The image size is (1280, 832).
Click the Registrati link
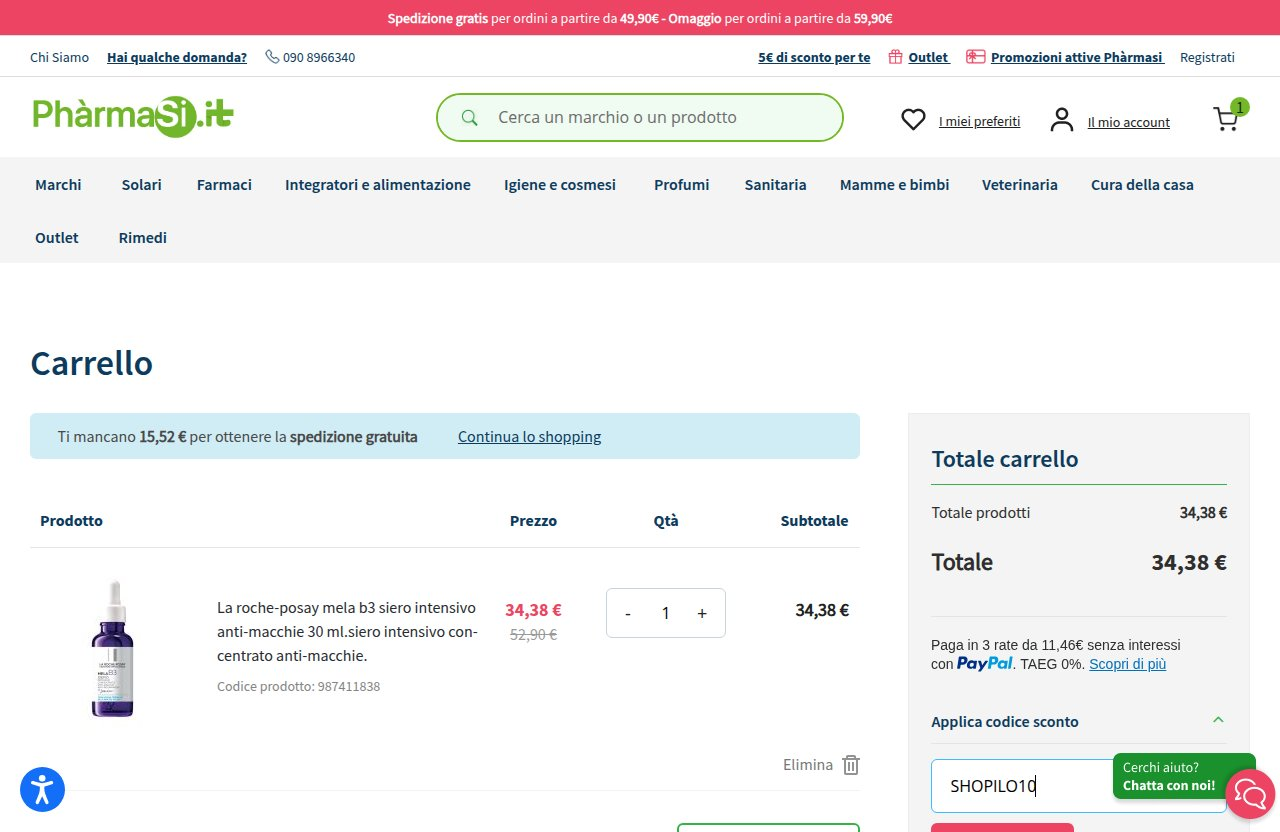coord(1207,57)
